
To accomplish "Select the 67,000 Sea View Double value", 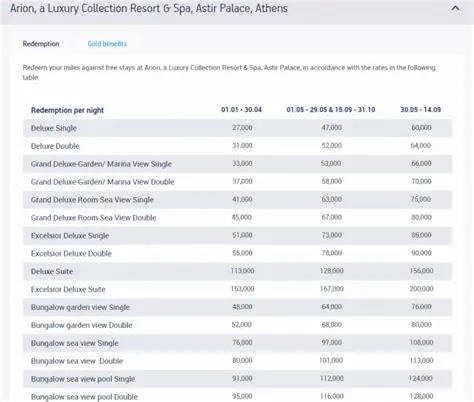I will pos(331,217).
